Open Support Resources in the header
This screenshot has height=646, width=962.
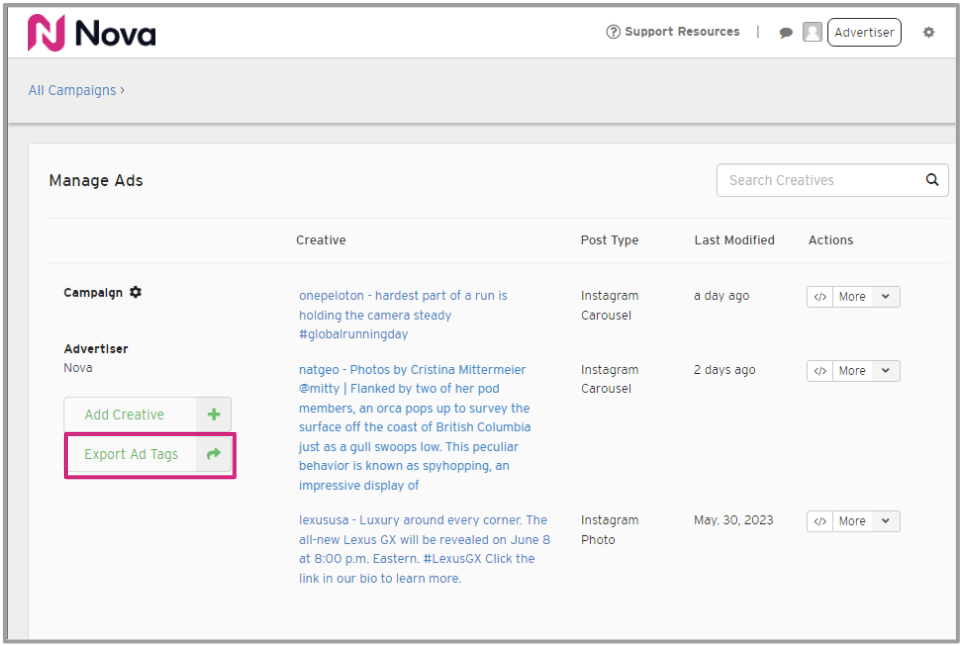tap(673, 32)
